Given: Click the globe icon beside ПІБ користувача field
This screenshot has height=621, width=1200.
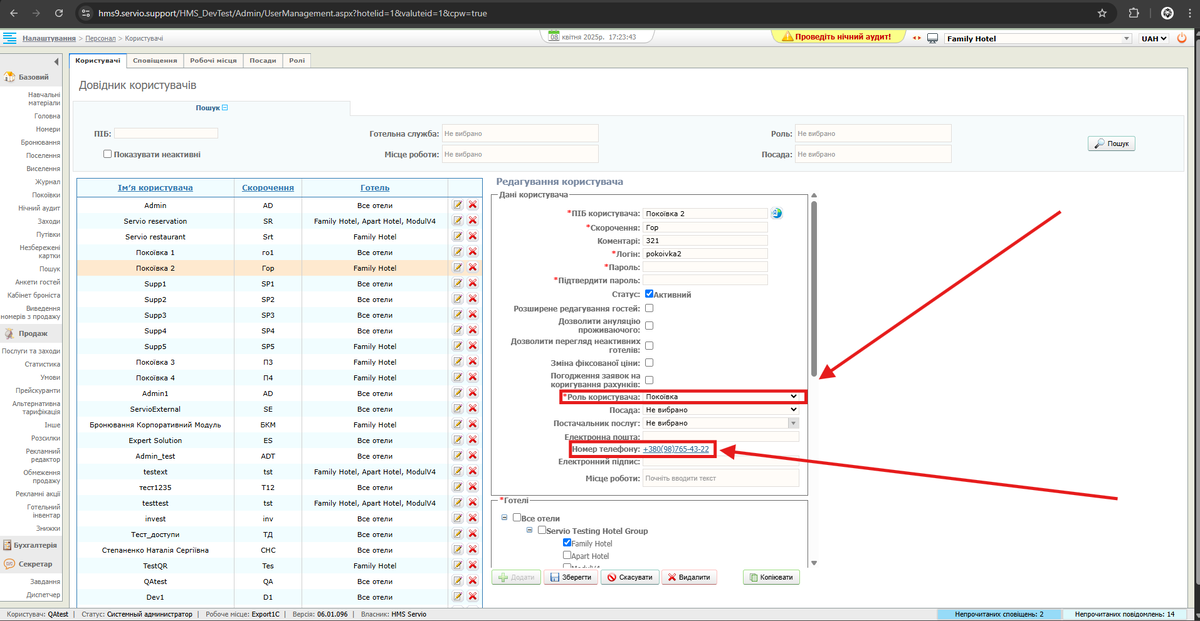Looking at the screenshot, I should coord(776,213).
